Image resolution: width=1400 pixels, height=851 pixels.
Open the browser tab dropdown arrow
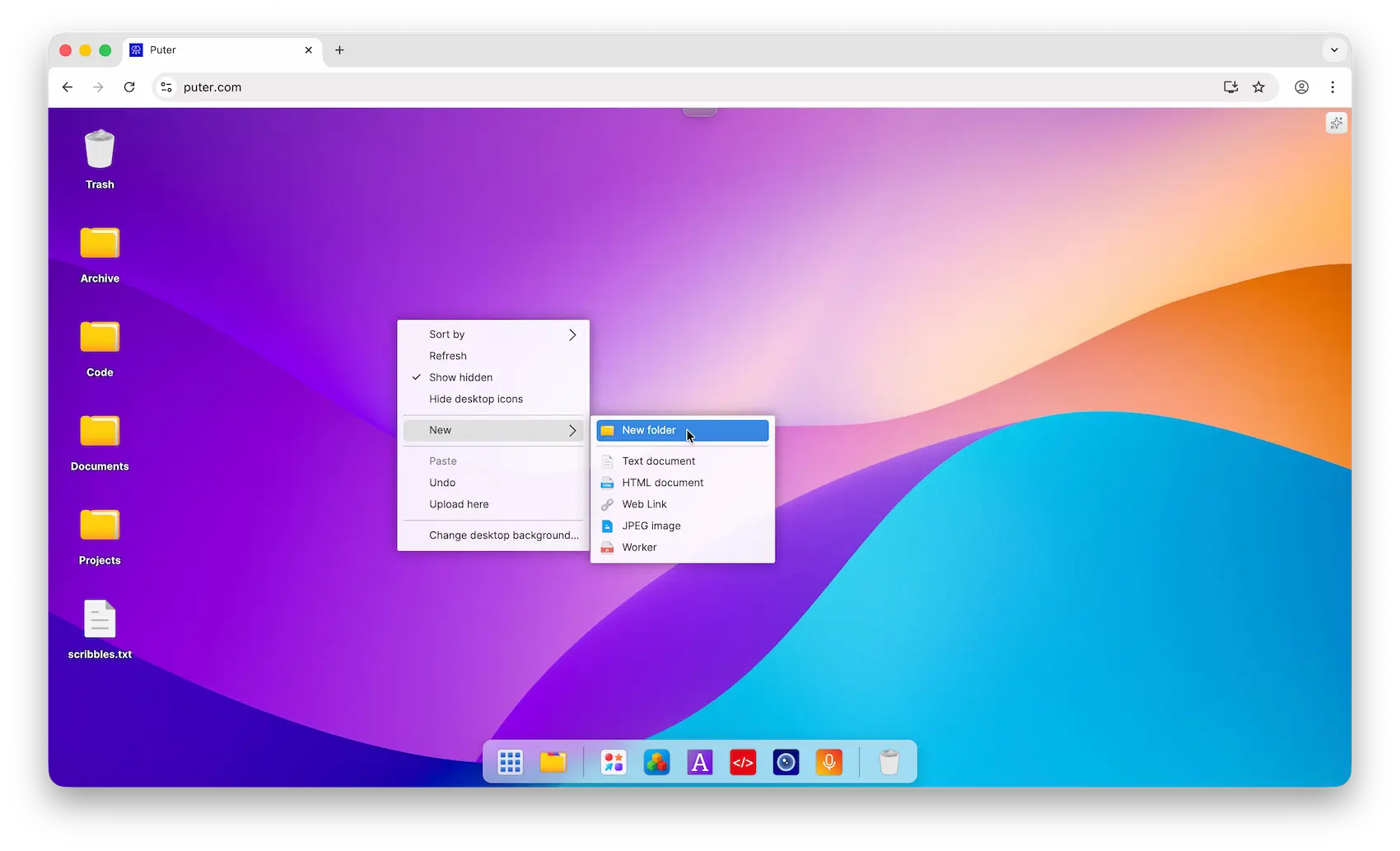tap(1334, 50)
